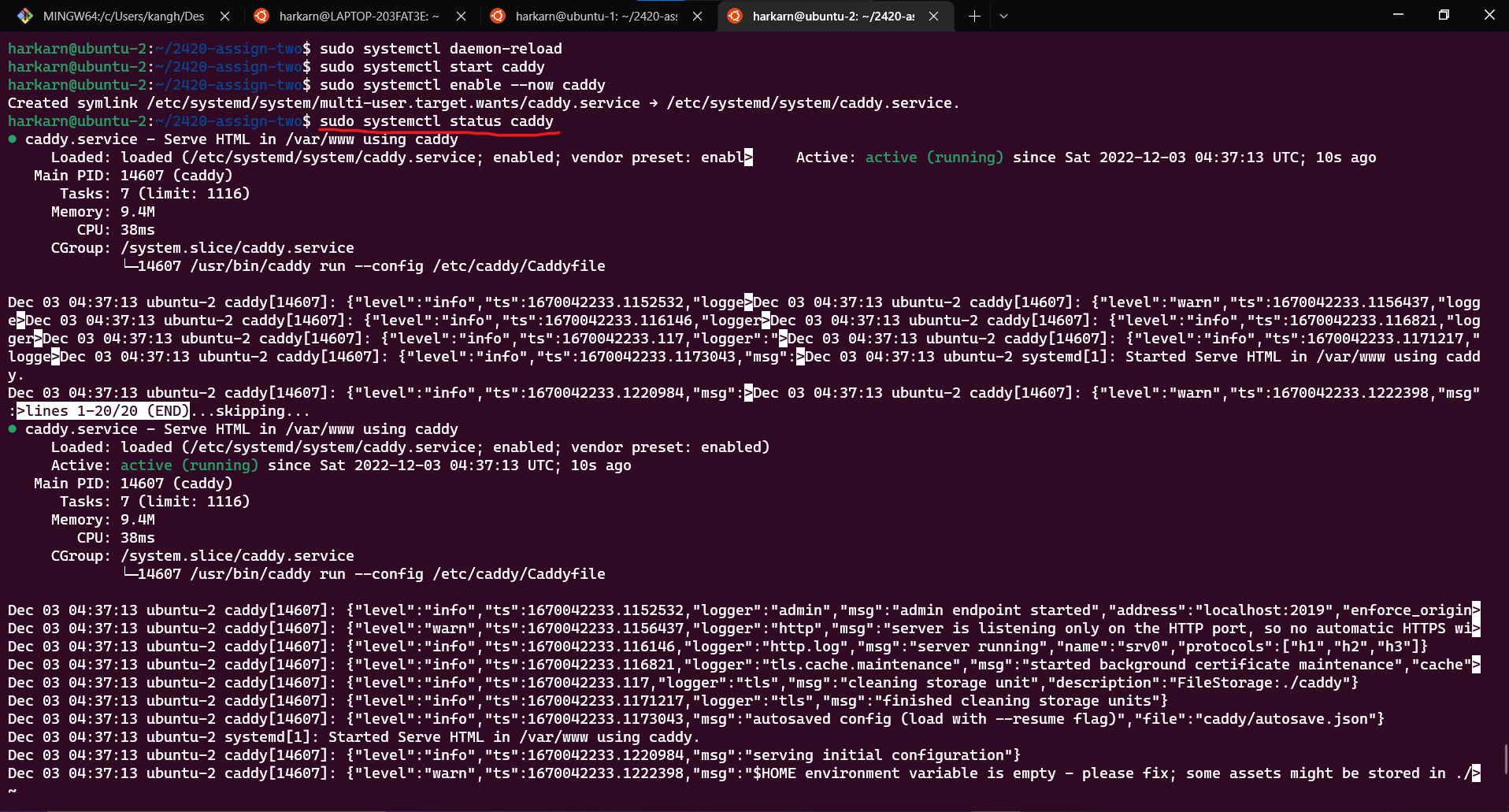Viewport: 1509px width, 812px height.
Task: Switch to the MINGW64 tab
Action: (118, 16)
